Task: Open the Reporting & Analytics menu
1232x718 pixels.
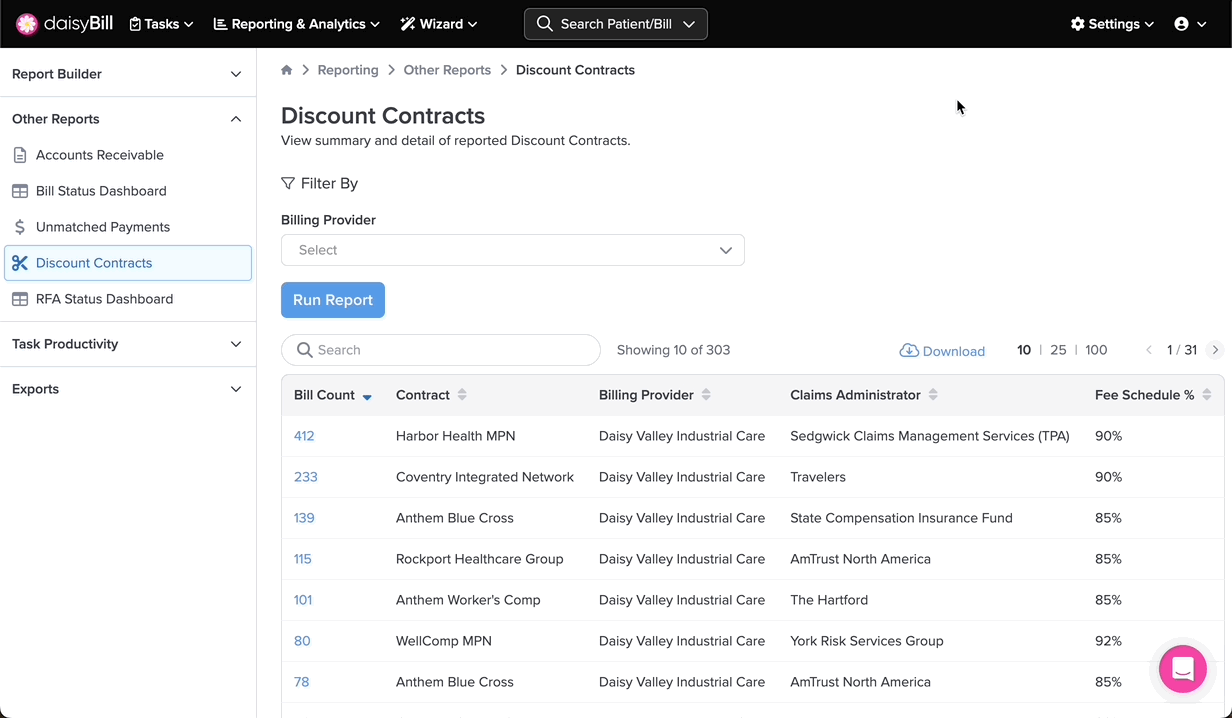Action: [x=296, y=24]
